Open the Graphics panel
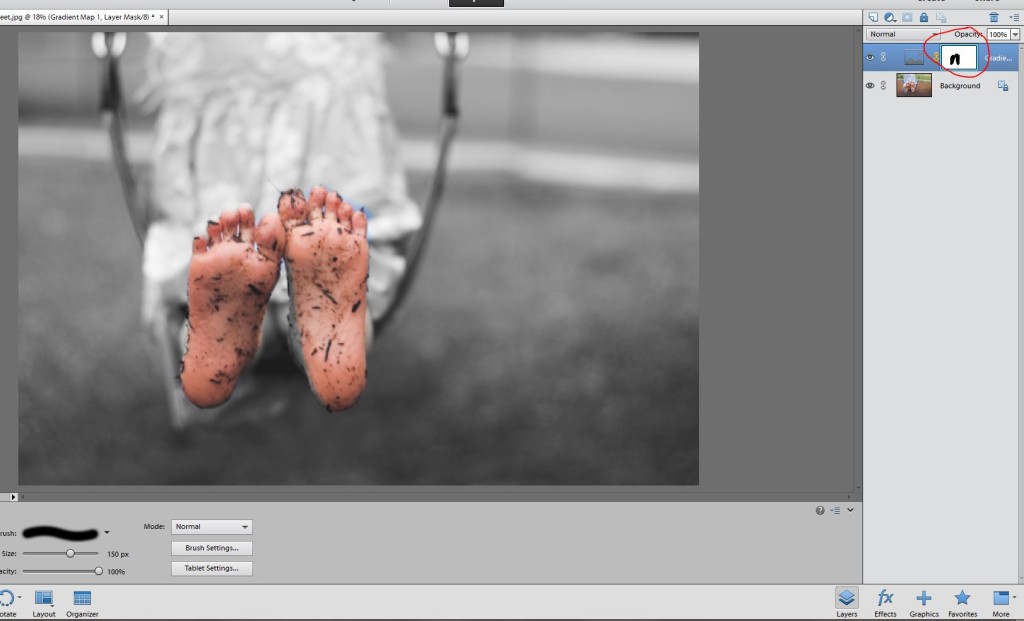Image resolution: width=1024 pixels, height=621 pixels. tap(923, 601)
